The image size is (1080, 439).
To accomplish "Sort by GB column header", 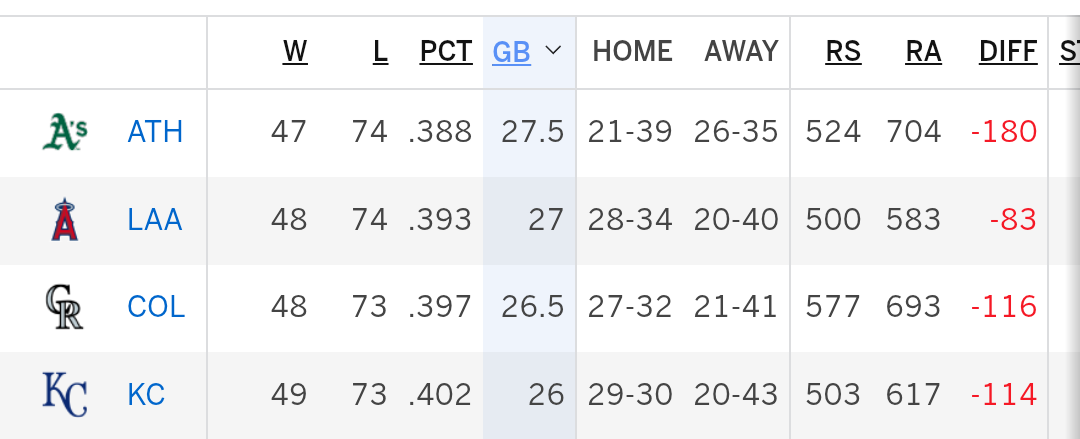I will click(x=511, y=52).
